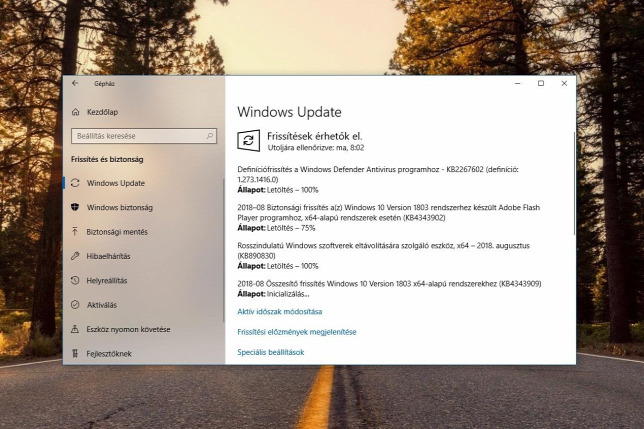
Task: Minimize the Gépház window
Action: pyautogui.click(x=518, y=83)
